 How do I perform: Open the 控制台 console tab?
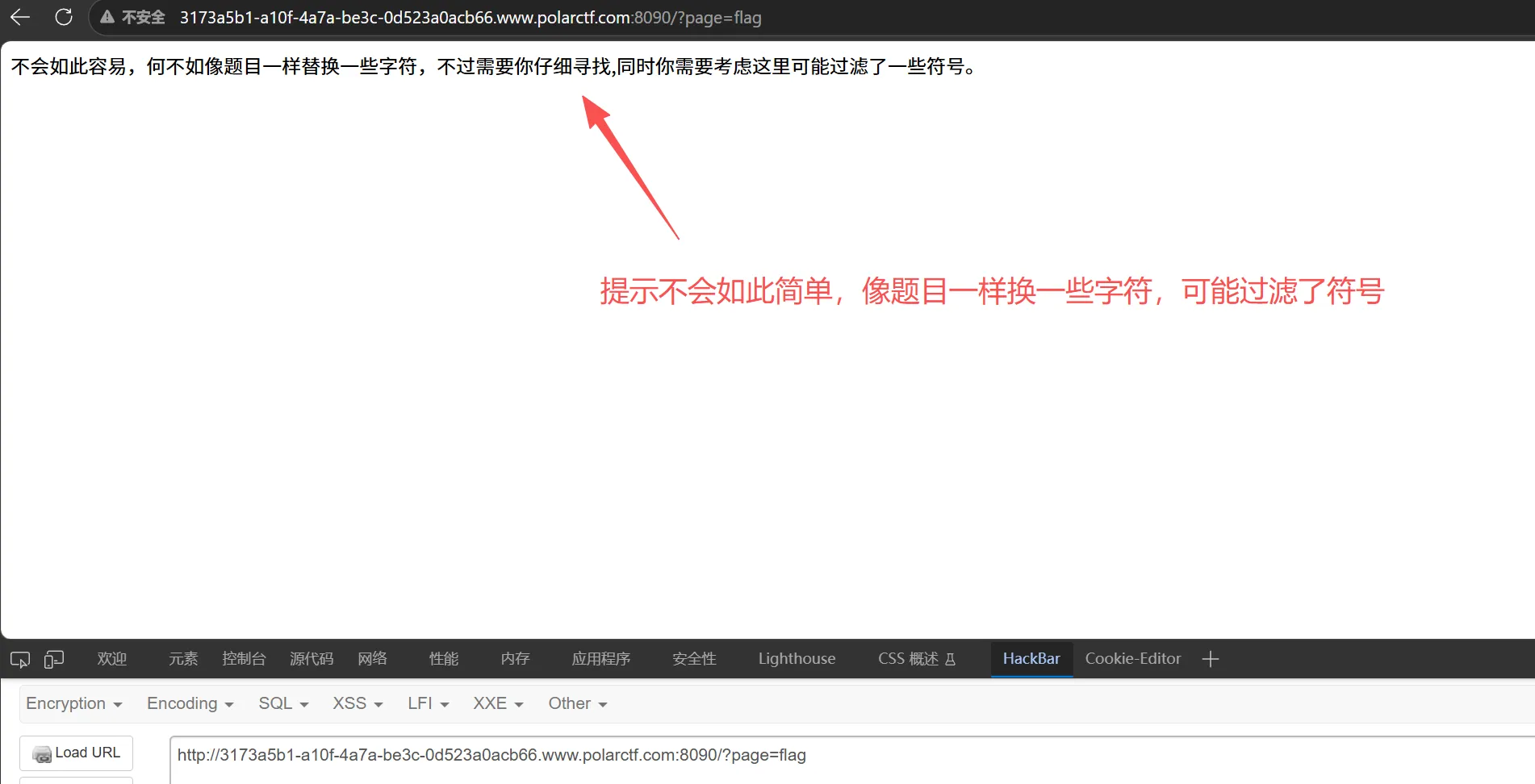point(244,659)
